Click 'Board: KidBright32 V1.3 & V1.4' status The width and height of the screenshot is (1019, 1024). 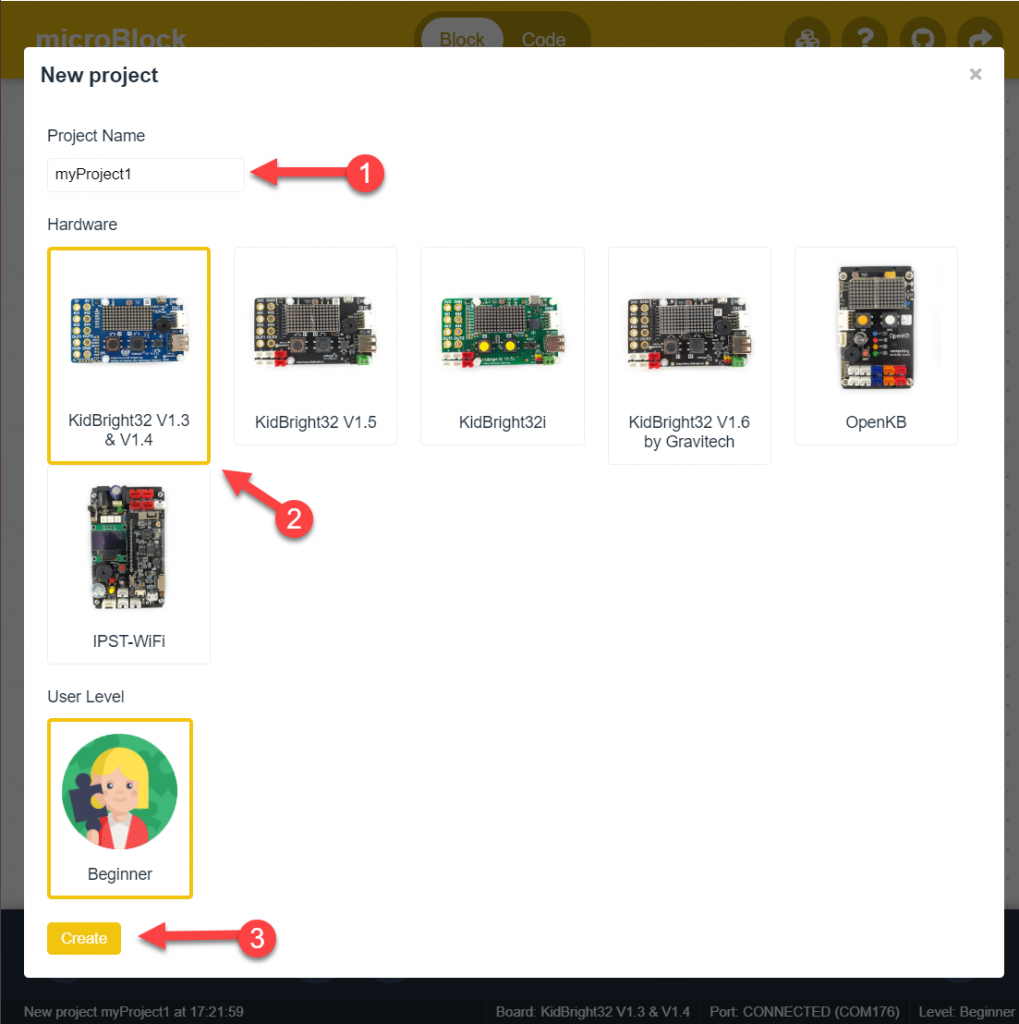tap(592, 1012)
